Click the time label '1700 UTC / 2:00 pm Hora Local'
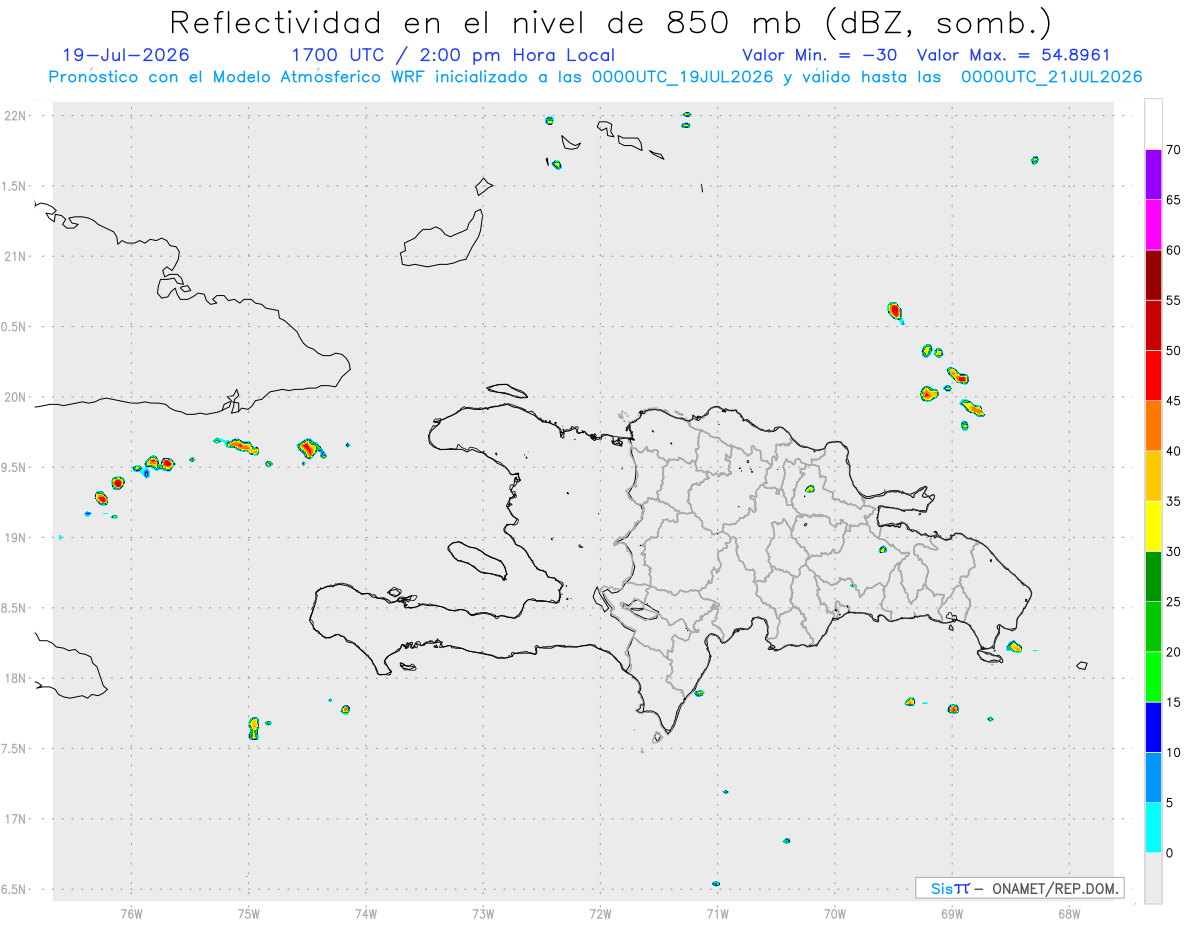 point(453,55)
